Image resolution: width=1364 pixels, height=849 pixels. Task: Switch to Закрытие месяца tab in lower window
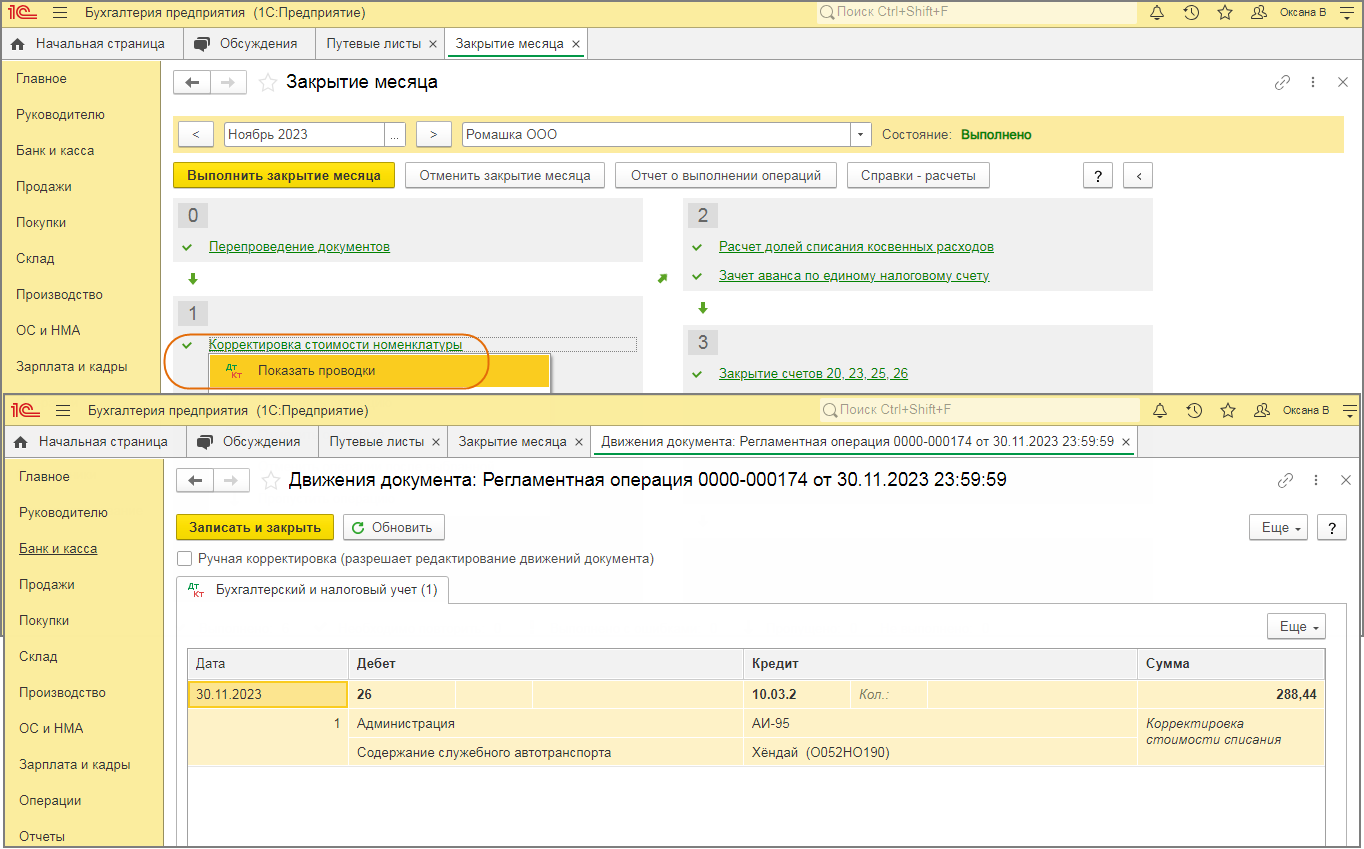coord(520,441)
